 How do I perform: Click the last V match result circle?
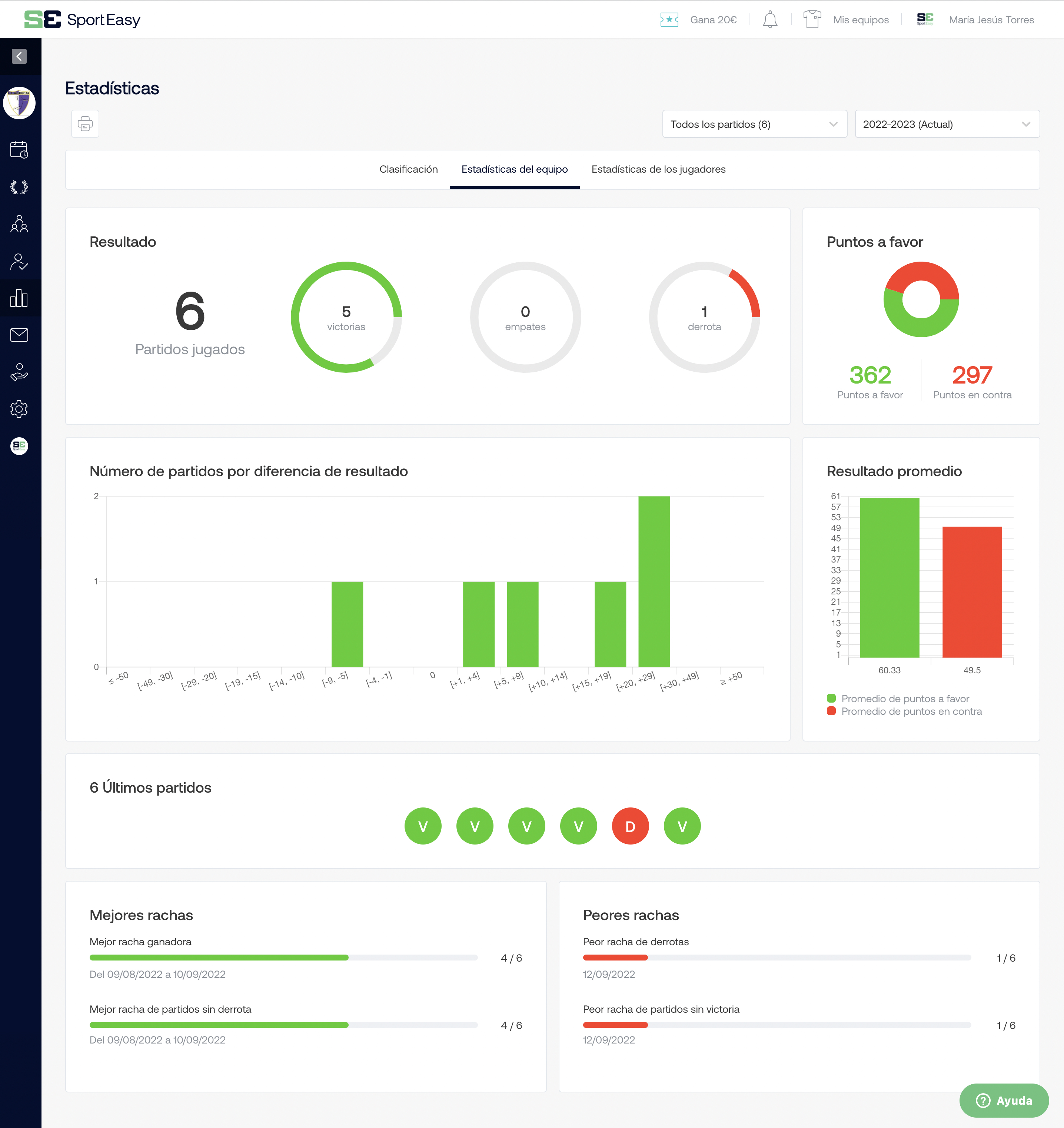tap(682, 826)
